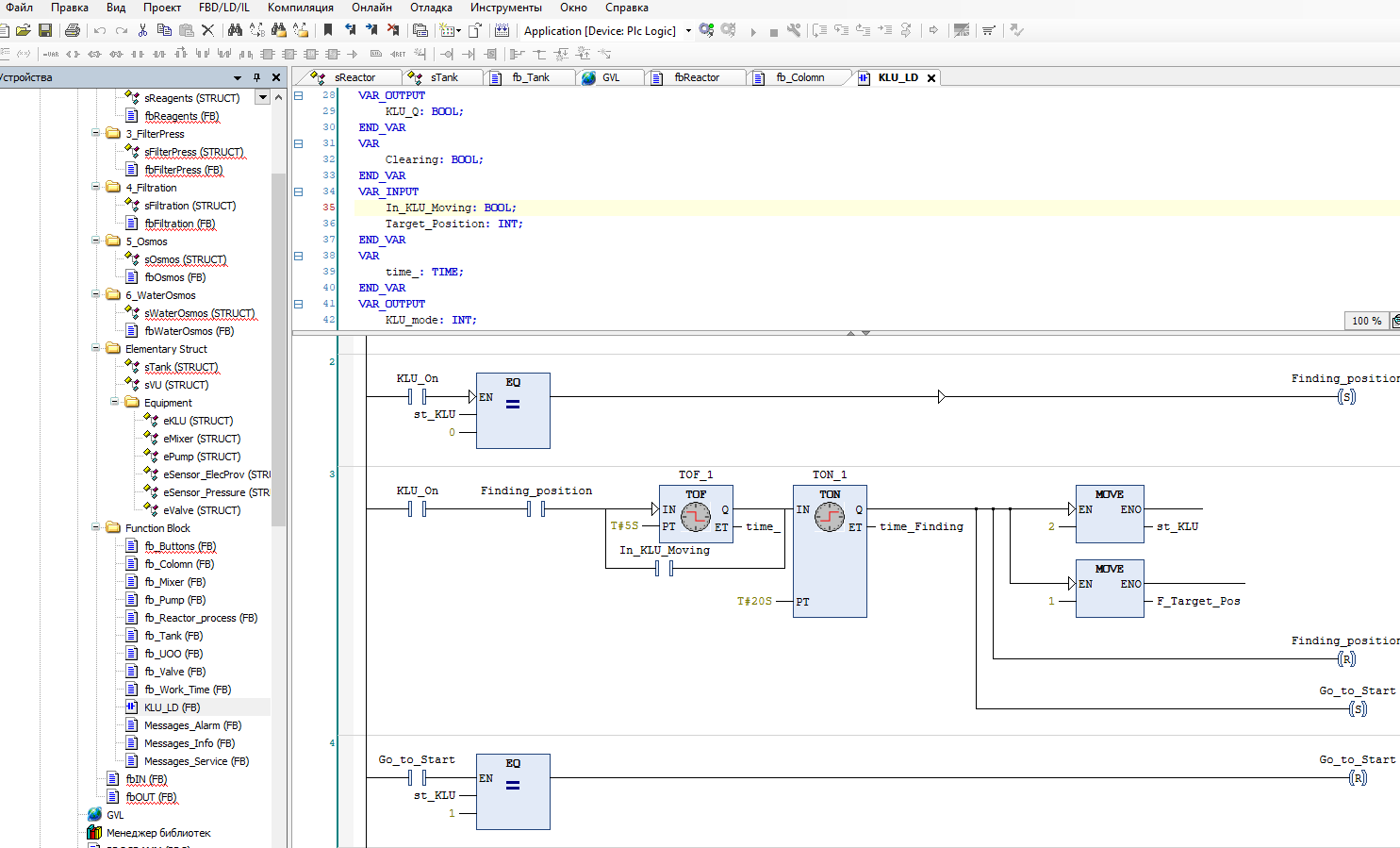Delete with the X toolbar icon

(x=208, y=30)
